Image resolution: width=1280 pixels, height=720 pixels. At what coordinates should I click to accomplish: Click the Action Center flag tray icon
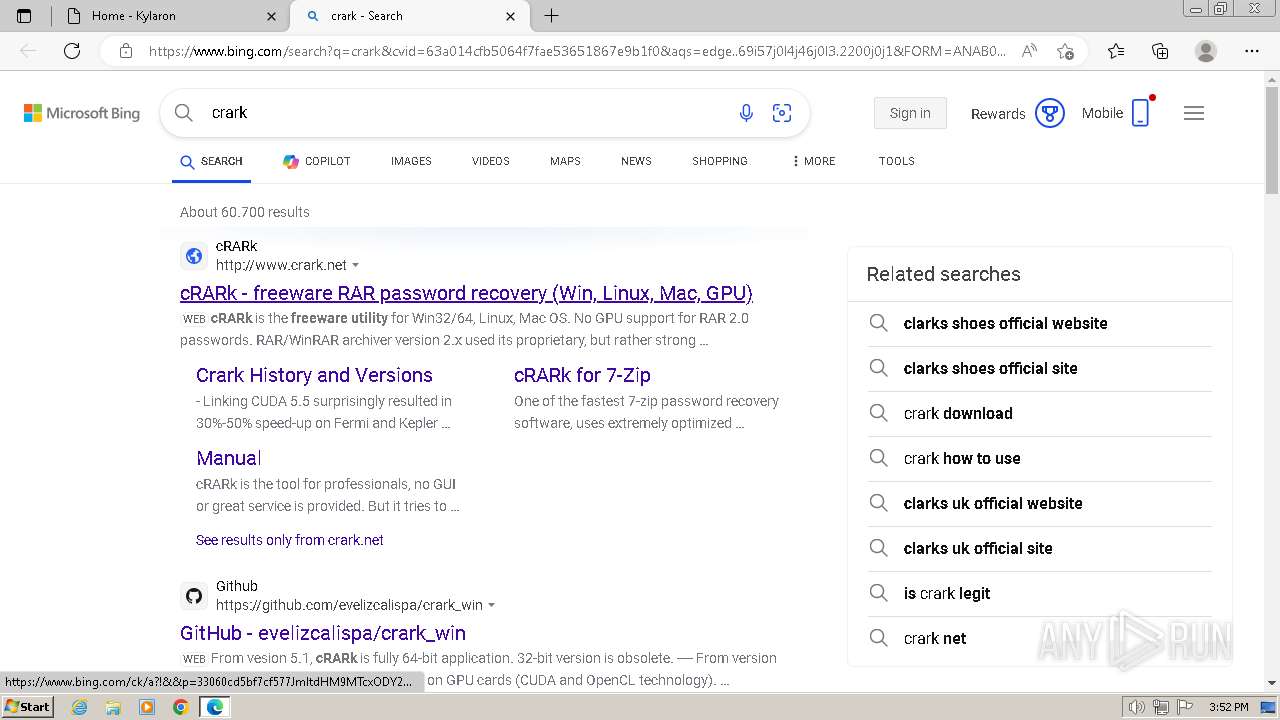[x=1183, y=707]
